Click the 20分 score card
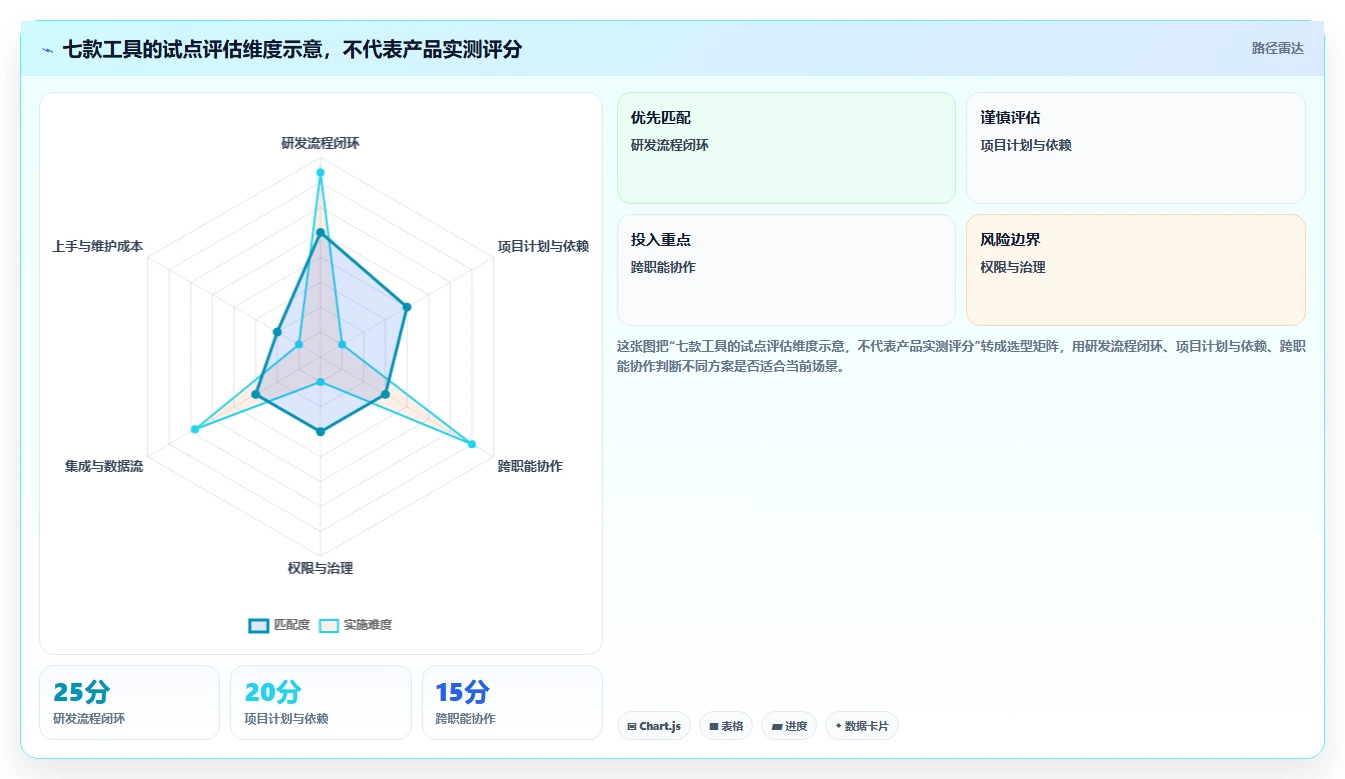 [x=321, y=702]
